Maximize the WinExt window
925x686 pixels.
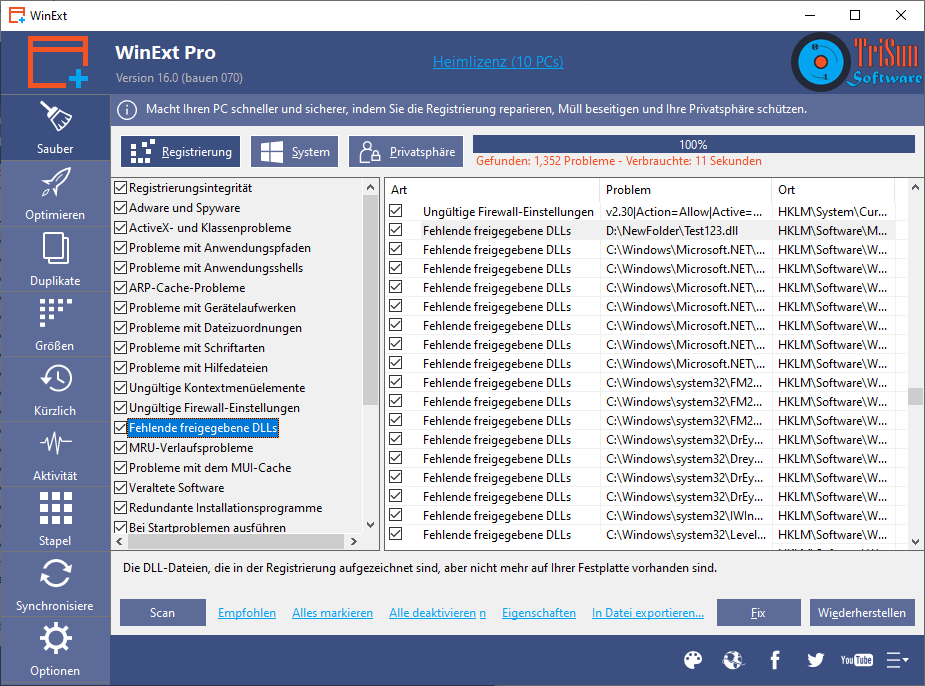855,15
